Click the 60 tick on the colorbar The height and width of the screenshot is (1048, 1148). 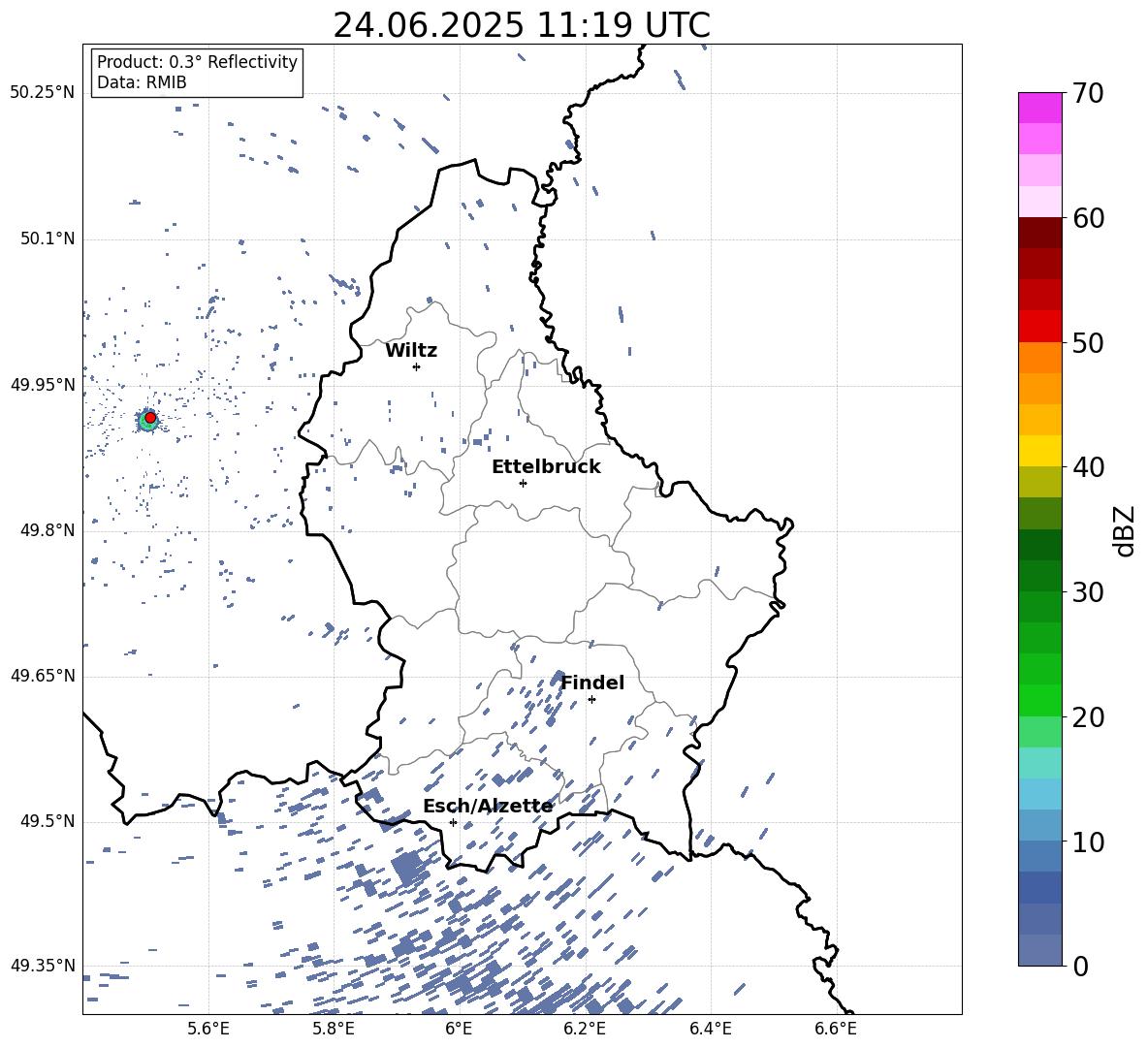click(x=1088, y=218)
